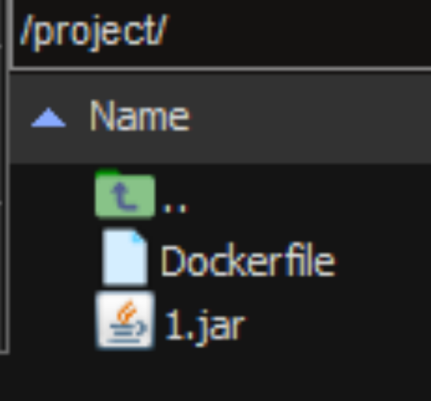This screenshot has height=401, width=431.
Task: Click the vertical panel divider on the left edge
Action: 5,173
